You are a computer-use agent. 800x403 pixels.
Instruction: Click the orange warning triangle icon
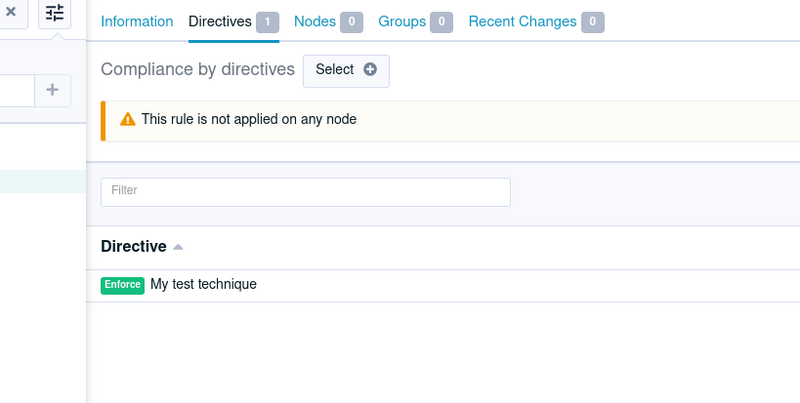[128, 119]
